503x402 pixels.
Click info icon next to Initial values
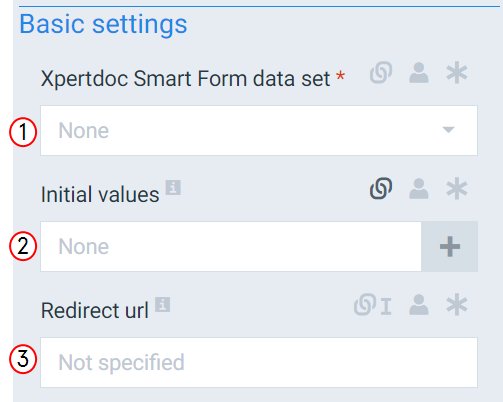[173, 188]
